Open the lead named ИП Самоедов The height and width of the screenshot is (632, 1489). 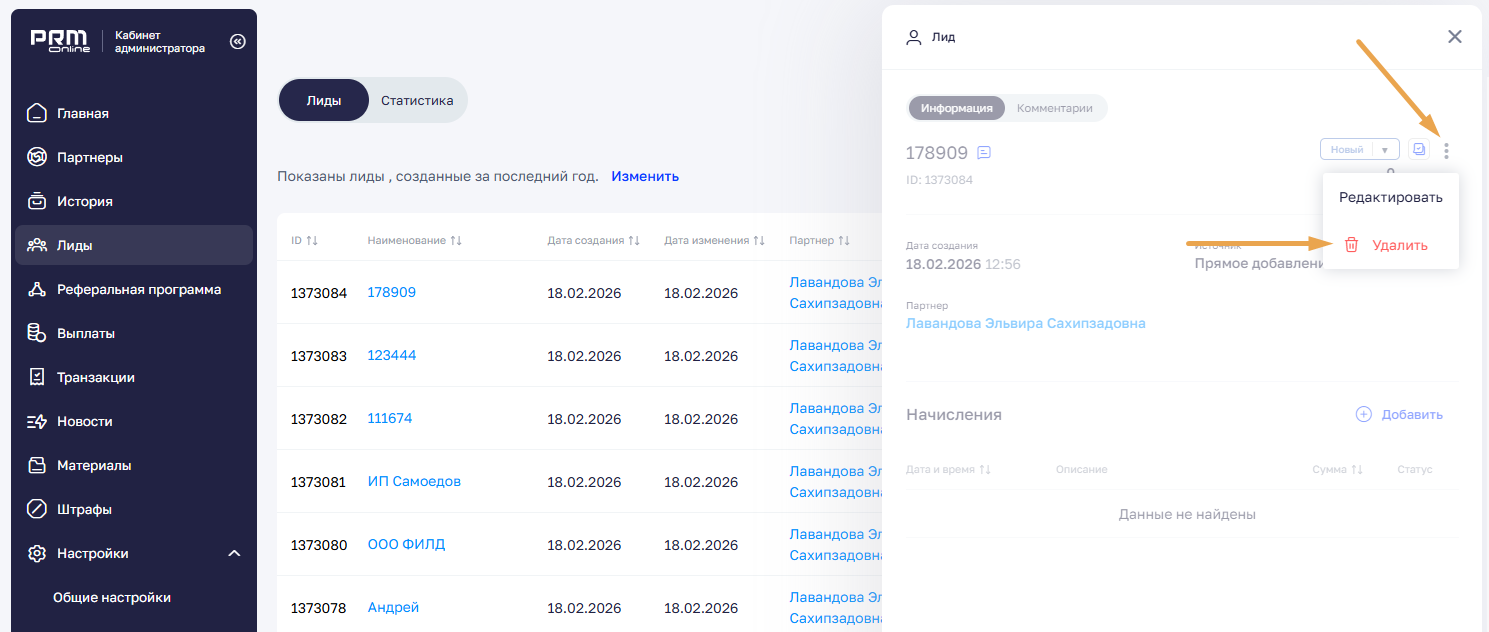point(414,481)
